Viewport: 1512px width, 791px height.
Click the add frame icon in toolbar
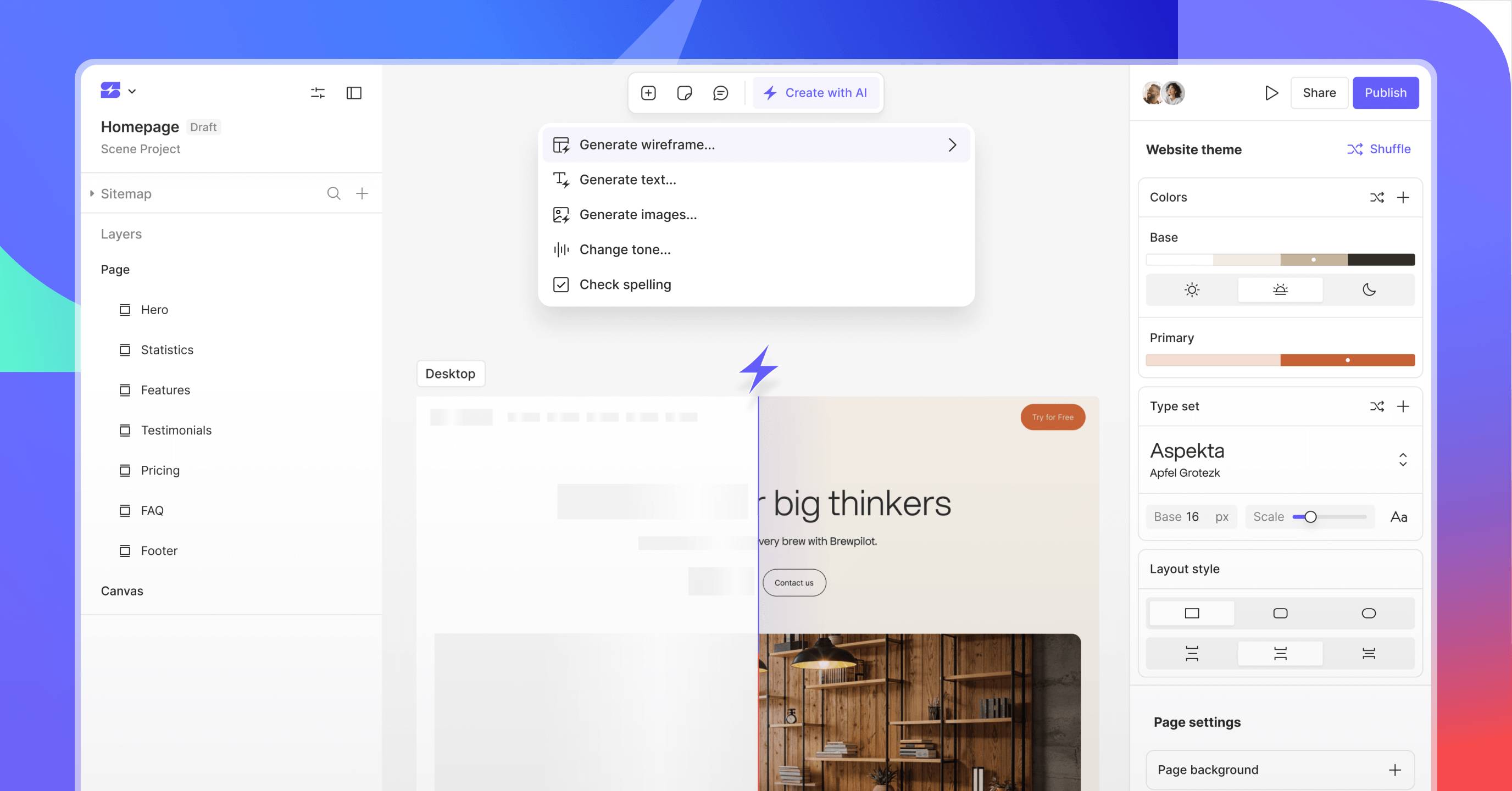tap(648, 93)
